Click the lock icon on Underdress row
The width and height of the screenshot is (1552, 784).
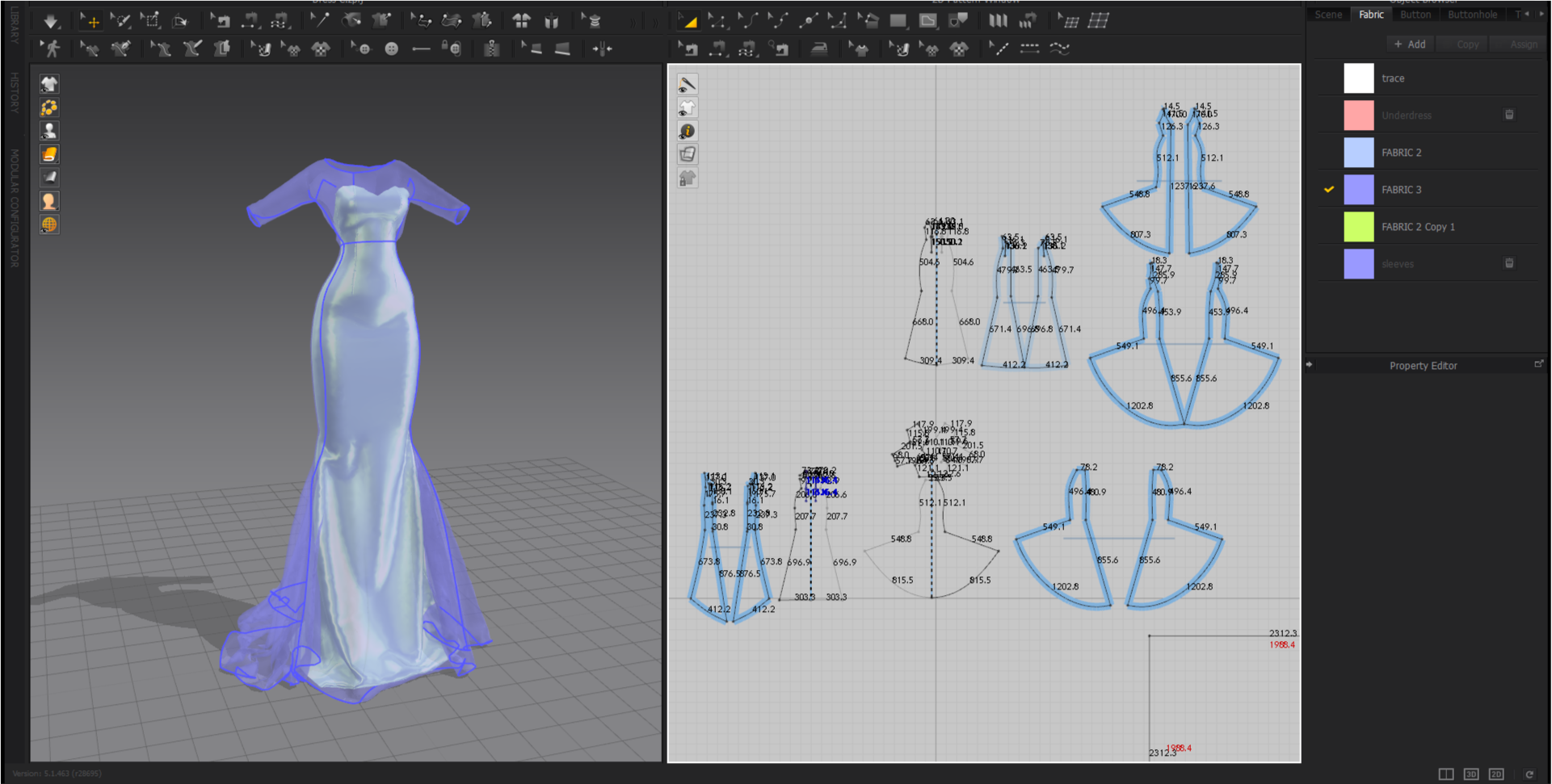click(x=1509, y=115)
